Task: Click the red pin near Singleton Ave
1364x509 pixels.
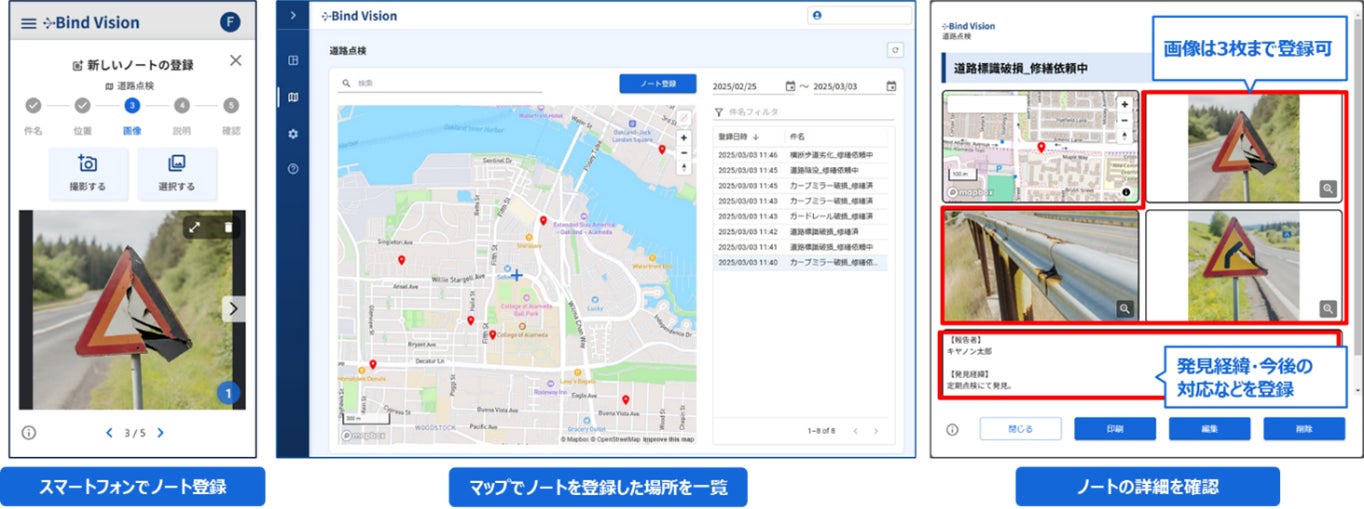Action: click(402, 260)
